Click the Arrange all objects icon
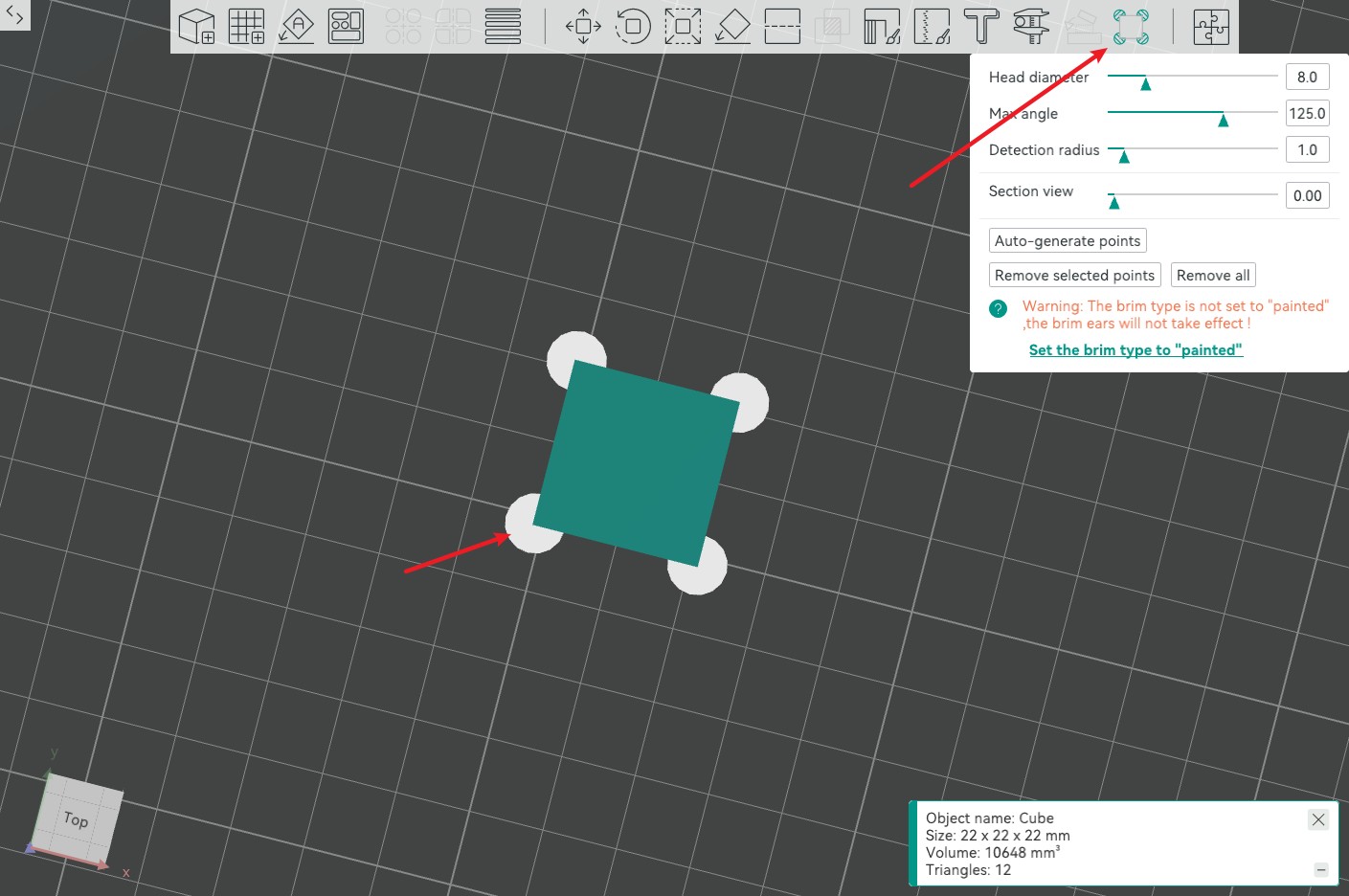 [x=346, y=27]
